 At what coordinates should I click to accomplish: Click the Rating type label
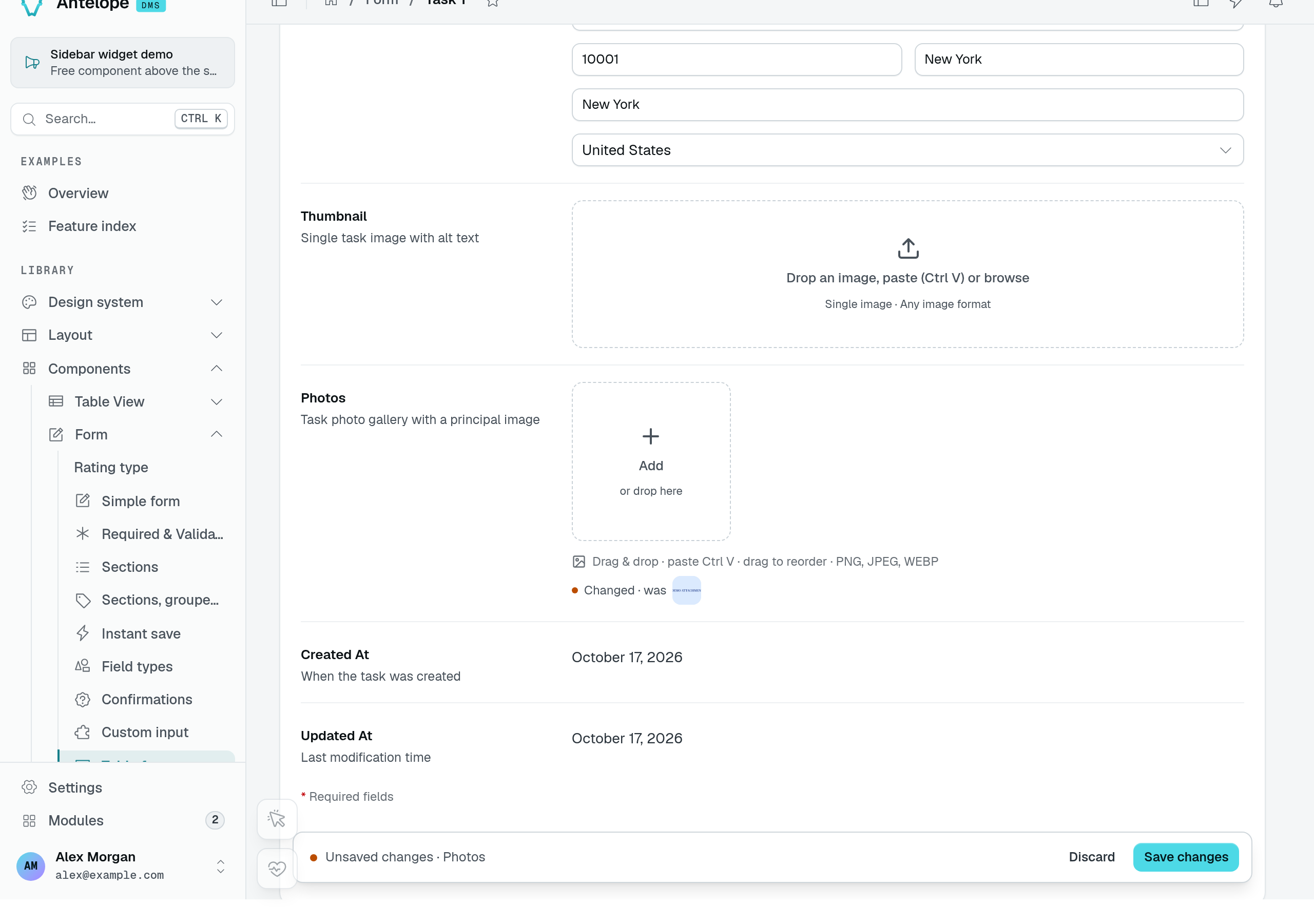point(111,468)
